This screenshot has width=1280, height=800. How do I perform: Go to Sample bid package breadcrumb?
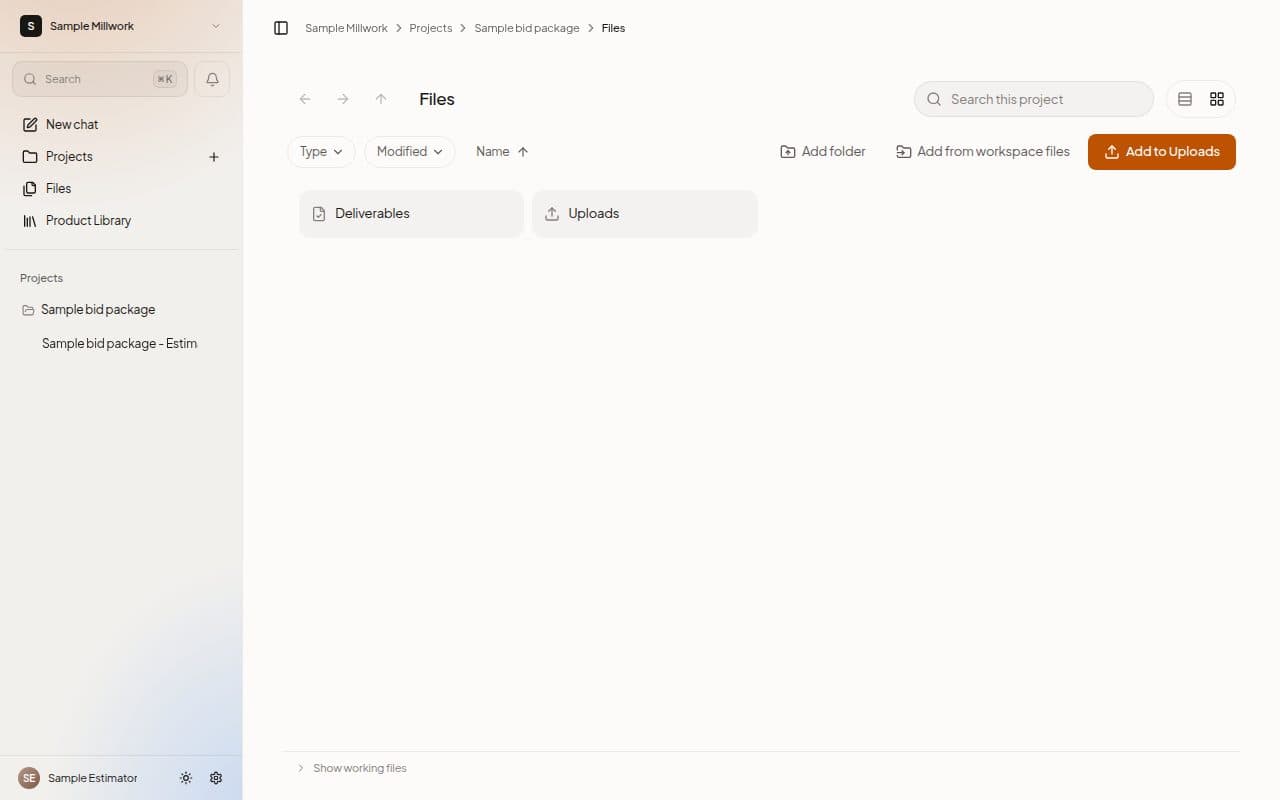tap(527, 28)
